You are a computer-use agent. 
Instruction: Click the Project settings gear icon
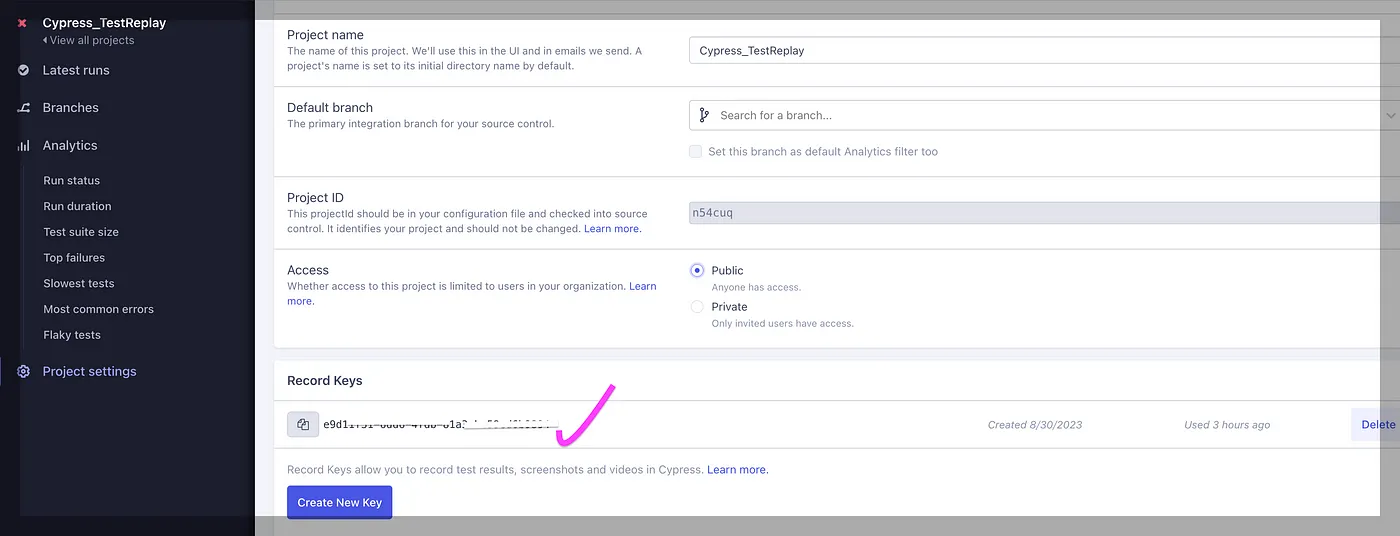pyautogui.click(x=23, y=371)
